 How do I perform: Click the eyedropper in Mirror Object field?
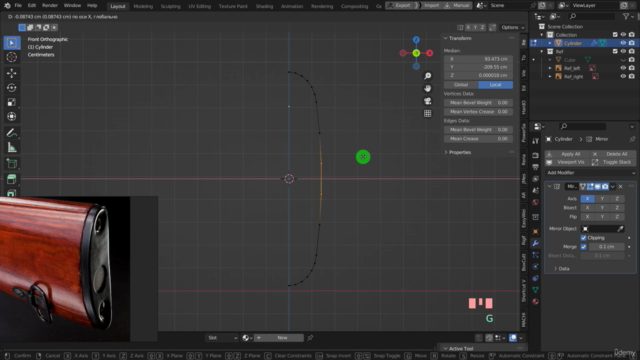(x=620, y=229)
